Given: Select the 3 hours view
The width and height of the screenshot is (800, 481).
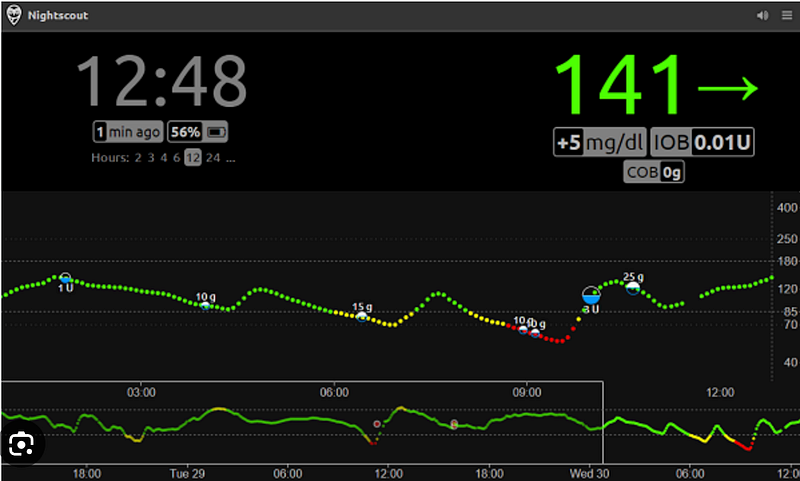Looking at the screenshot, I should pos(151,158).
